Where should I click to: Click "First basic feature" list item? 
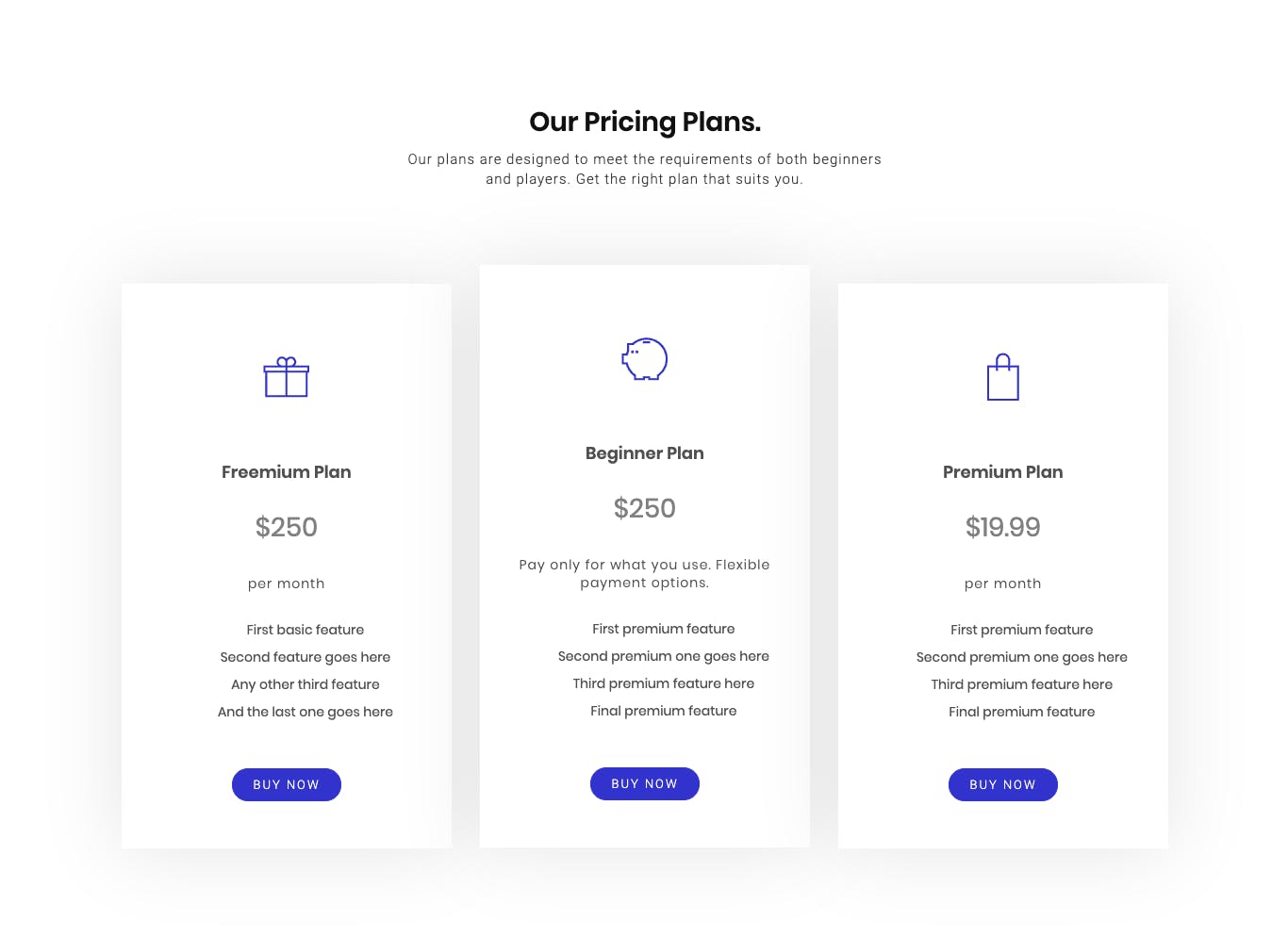click(x=305, y=630)
